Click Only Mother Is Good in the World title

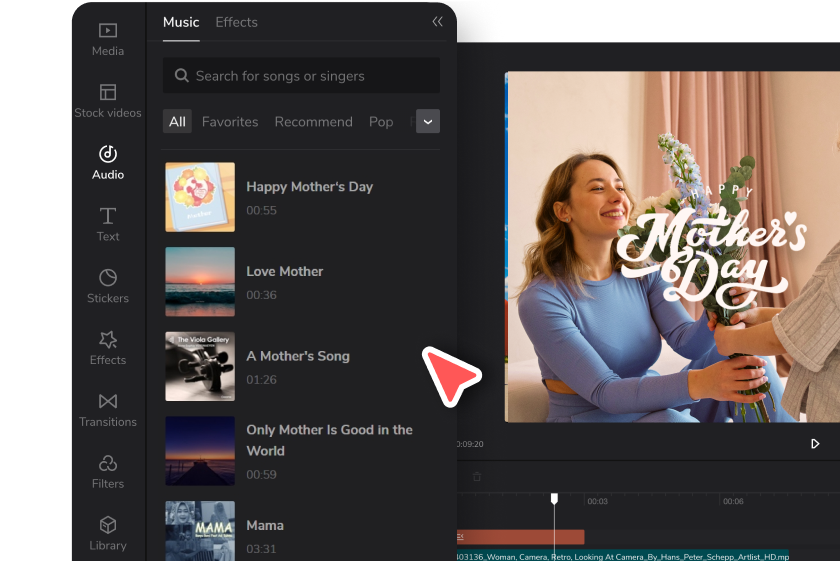pyautogui.click(x=329, y=440)
